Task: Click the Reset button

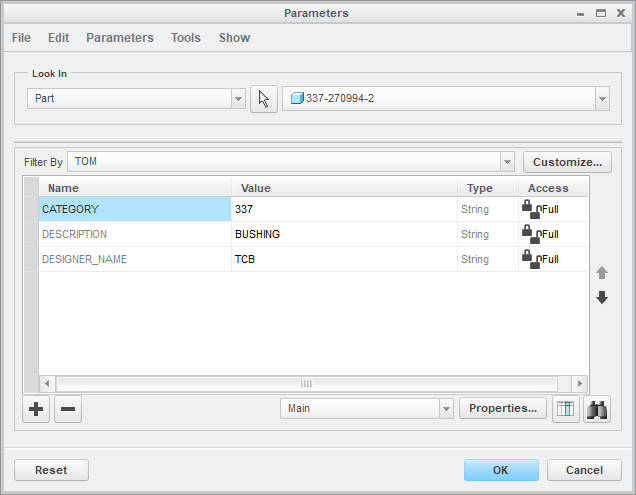Action: coord(51,470)
